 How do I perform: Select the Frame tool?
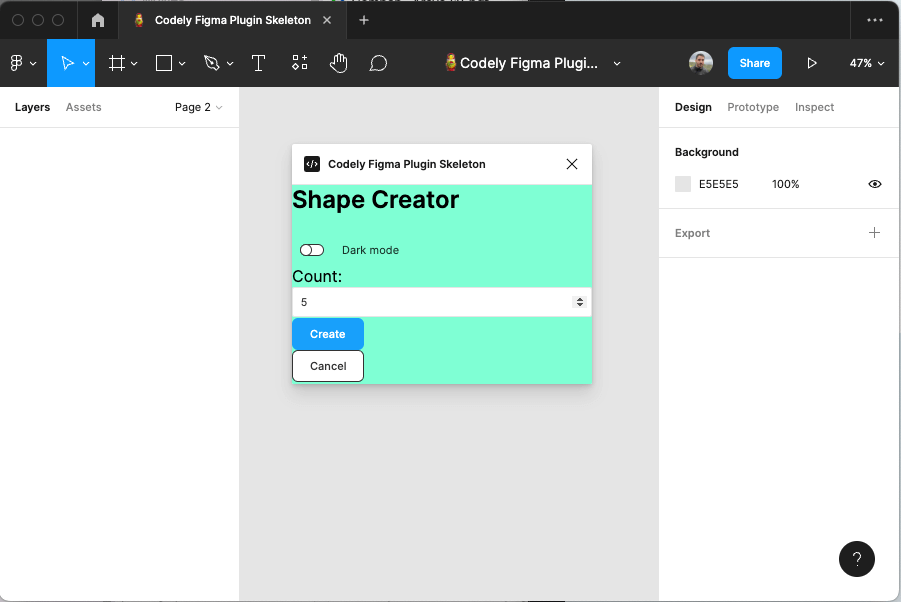point(117,63)
